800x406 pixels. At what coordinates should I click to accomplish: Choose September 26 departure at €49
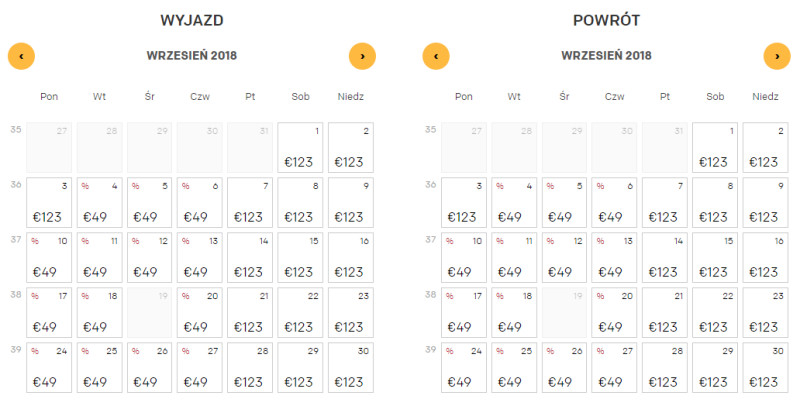coord(149,368)
